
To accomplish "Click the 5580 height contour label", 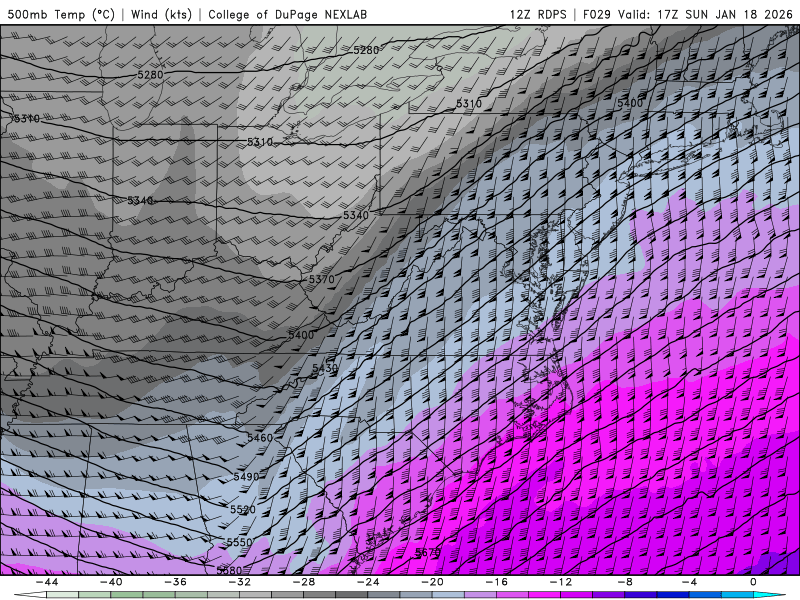I will (229, 570).
